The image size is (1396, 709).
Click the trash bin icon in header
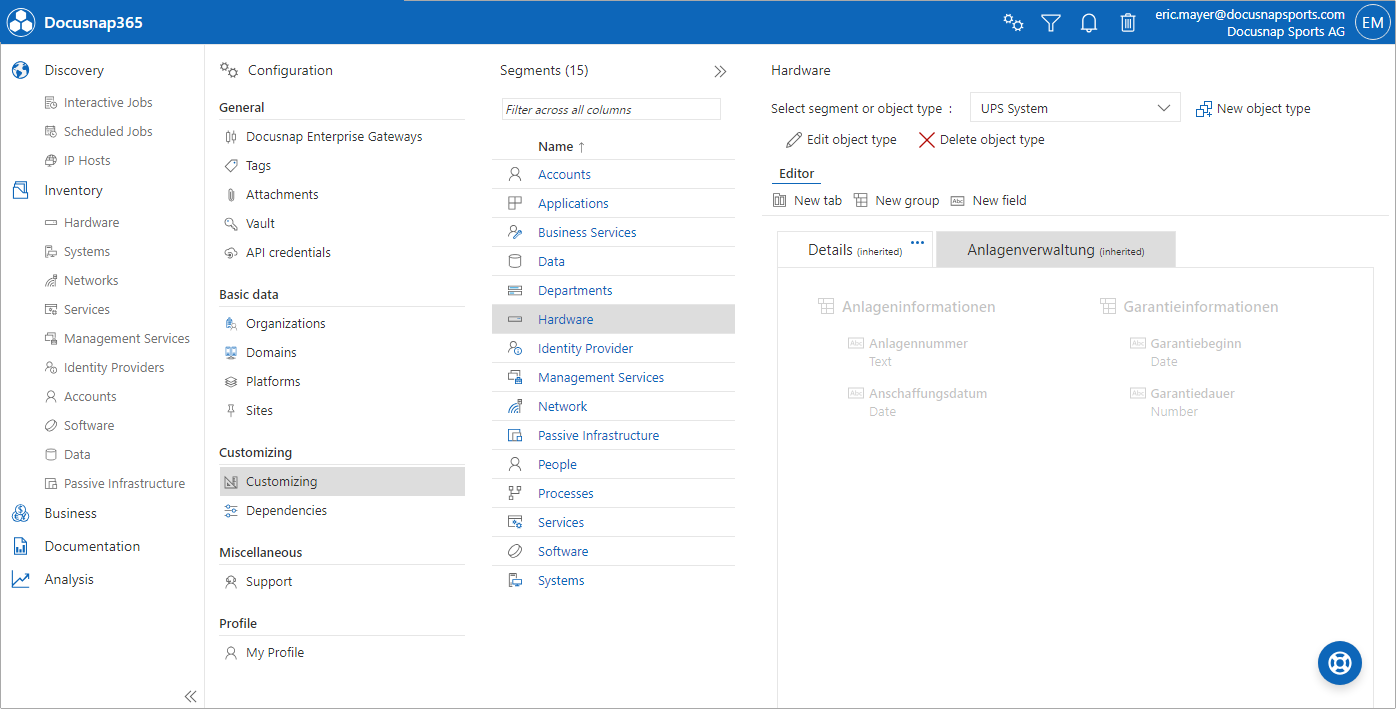tap(1128, 22)
